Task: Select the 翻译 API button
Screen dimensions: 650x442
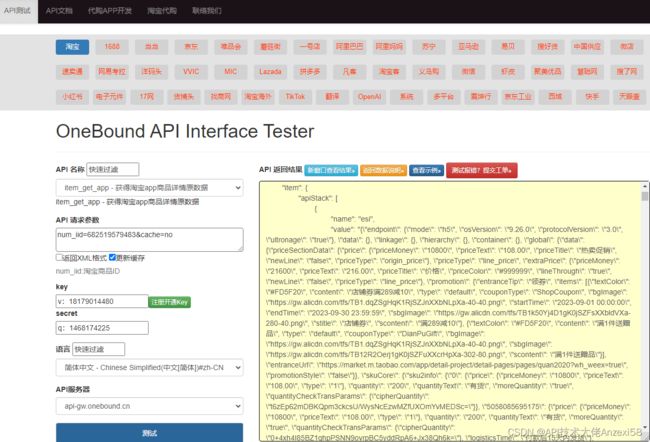Action: (332, 97)
